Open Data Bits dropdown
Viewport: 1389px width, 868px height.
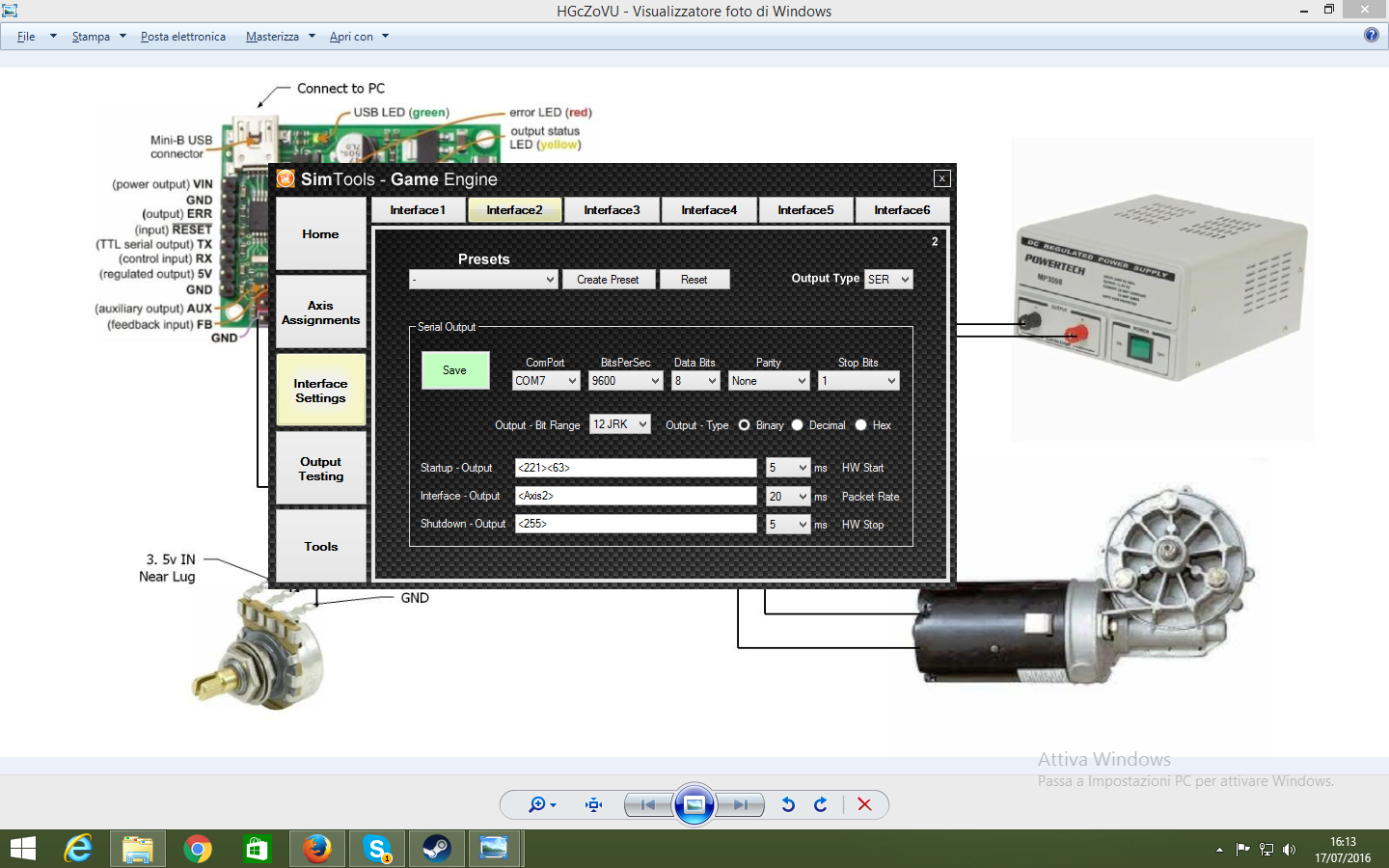pyautogui.click(x=695, y=381)
